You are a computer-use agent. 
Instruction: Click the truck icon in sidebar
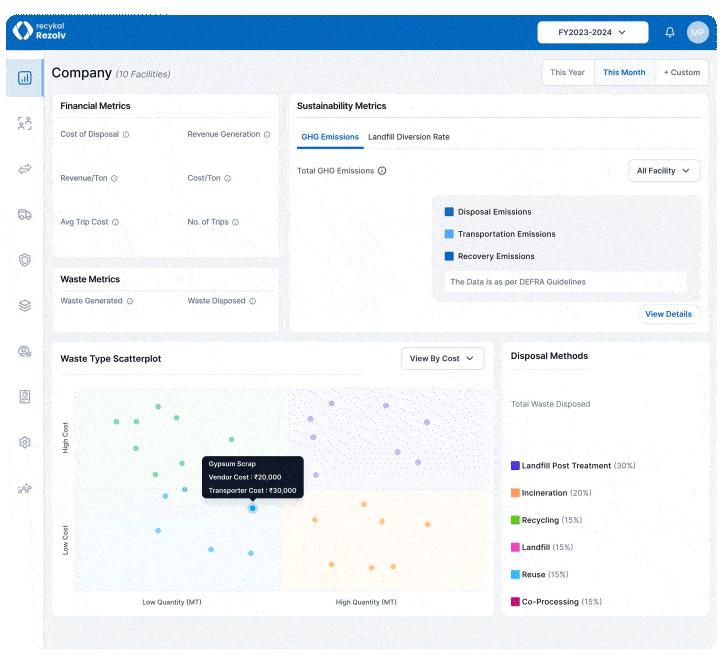tap(24, 214)
